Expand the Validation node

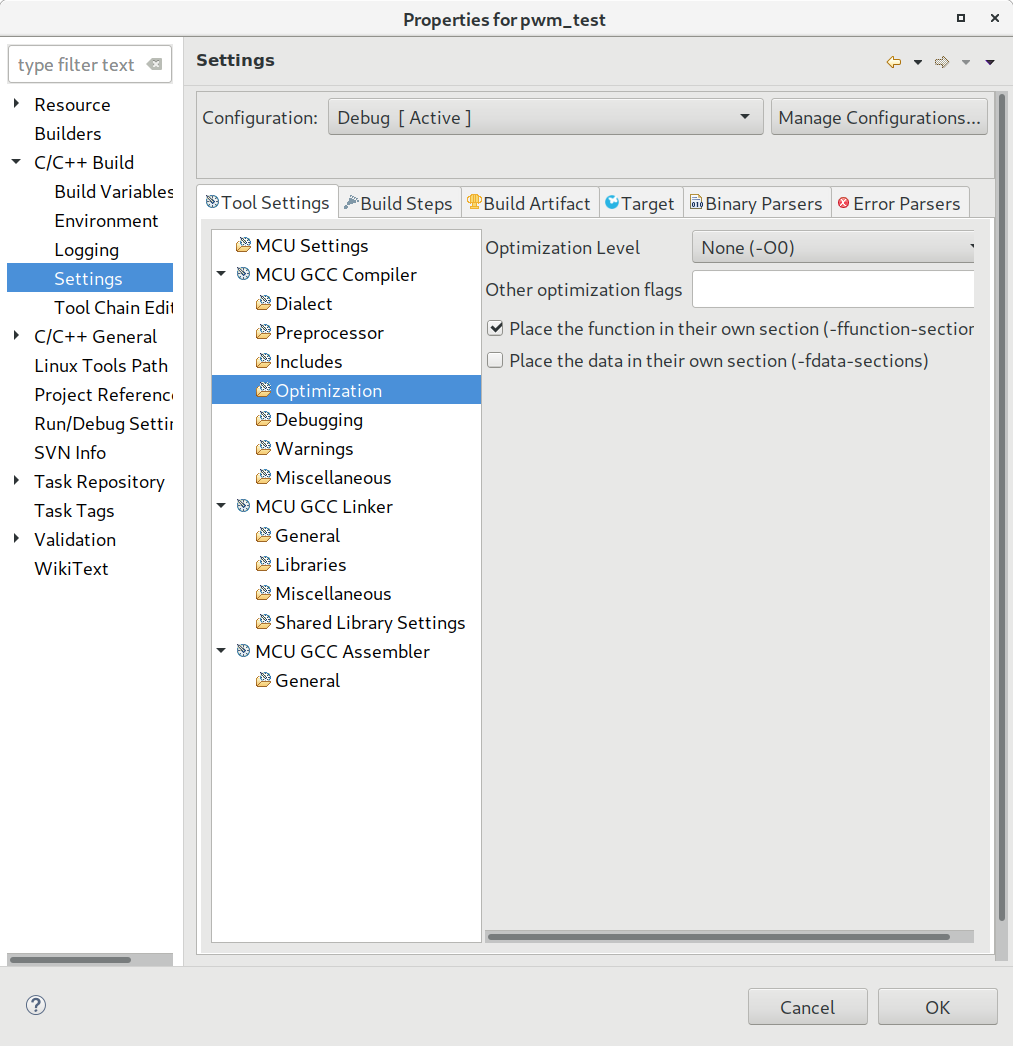[x=17, y=538]
